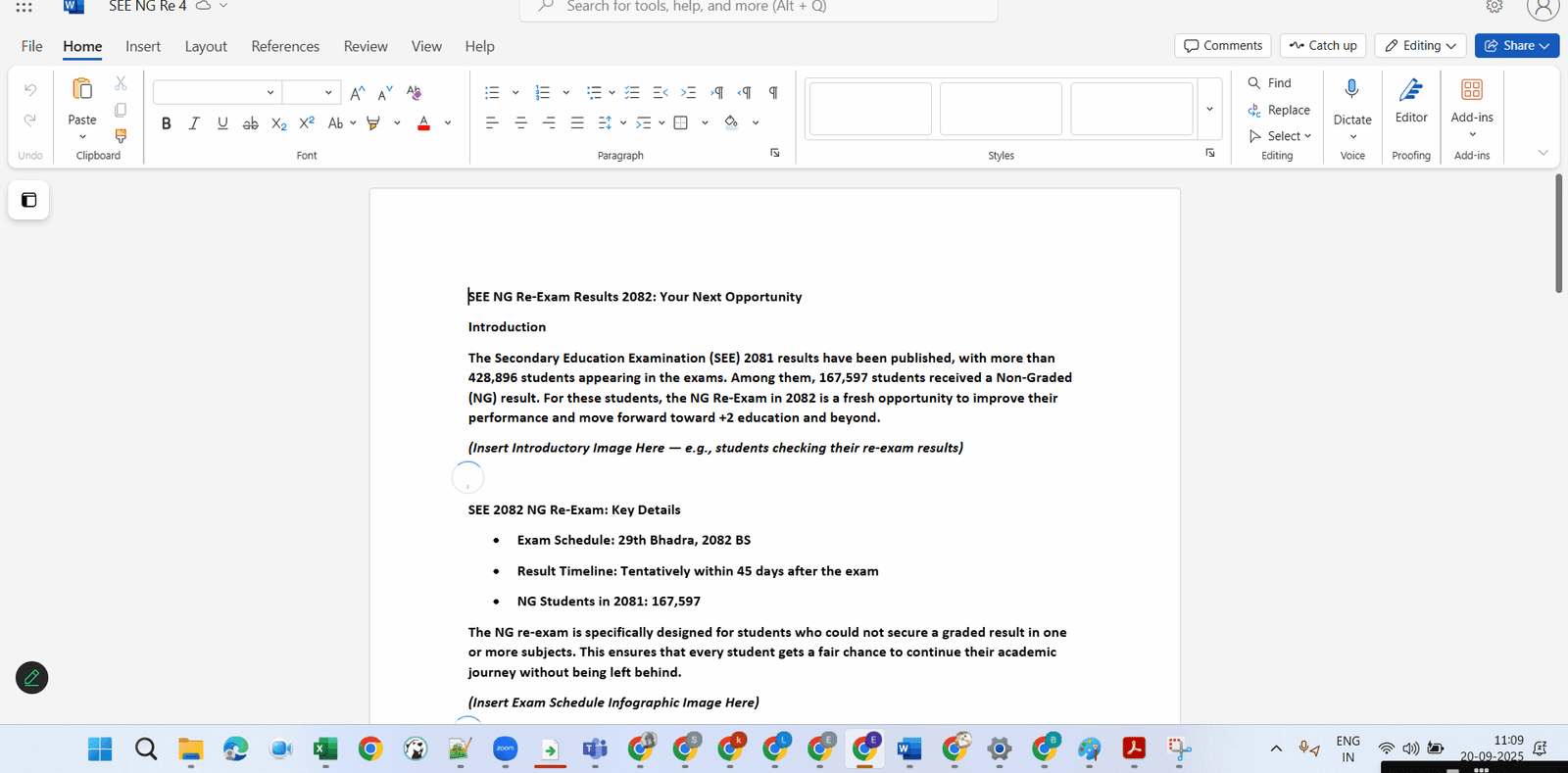Apply strikethrough formatting
This screenshot has width=1568, height=773.
[251, 123]
